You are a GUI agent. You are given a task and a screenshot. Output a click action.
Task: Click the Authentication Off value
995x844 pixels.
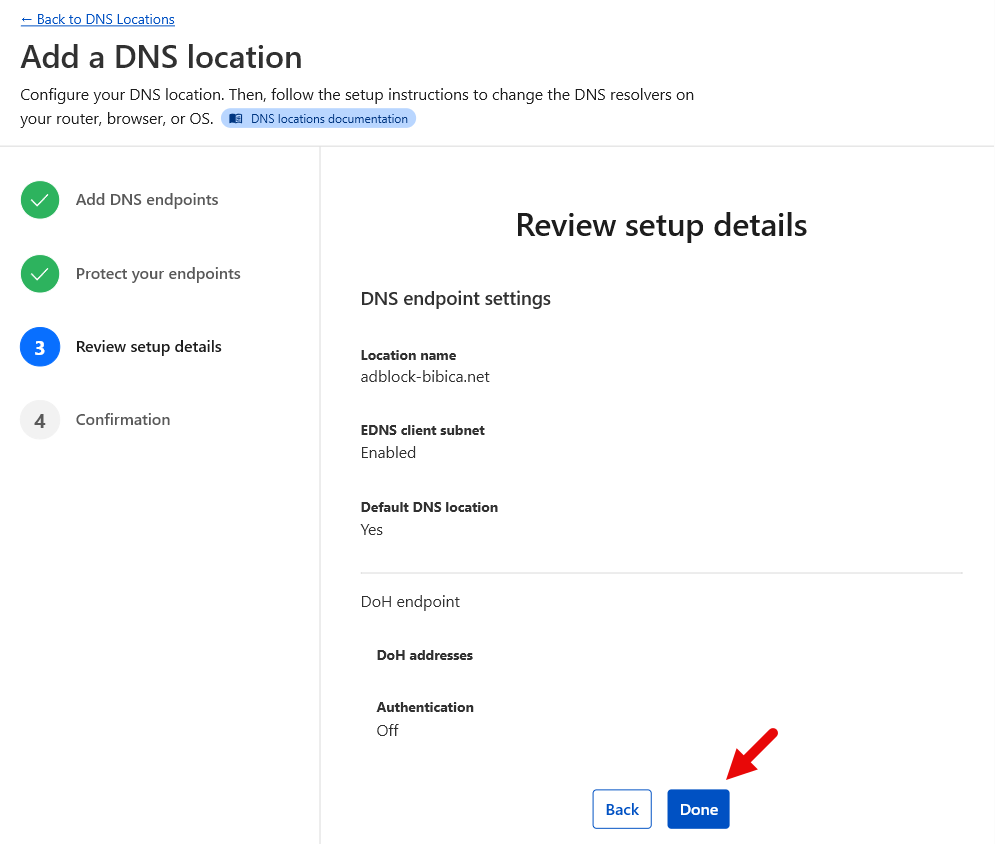(x=388, y=731)
